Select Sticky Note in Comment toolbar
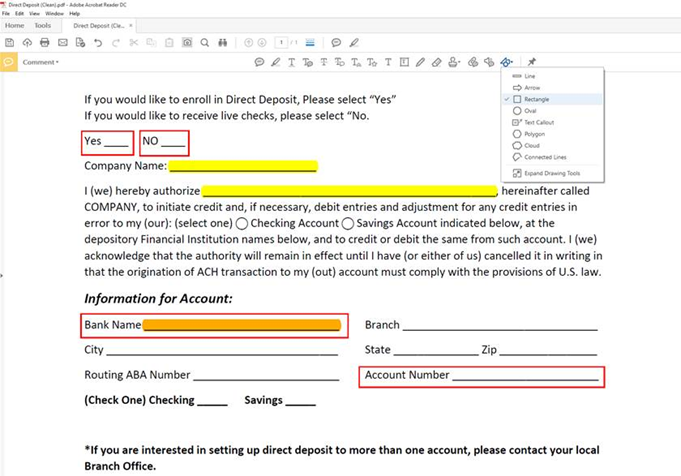The height and width of the screenshot is (476, 681). (x=259, y=62)
